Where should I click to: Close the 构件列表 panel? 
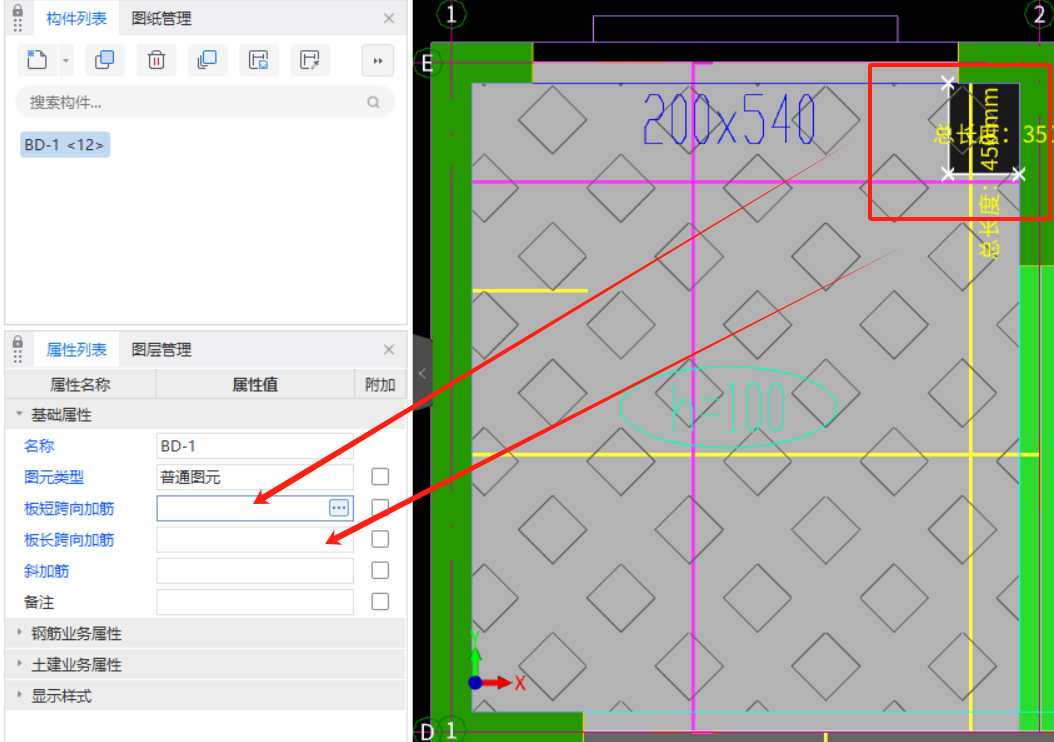click(389, 18)
